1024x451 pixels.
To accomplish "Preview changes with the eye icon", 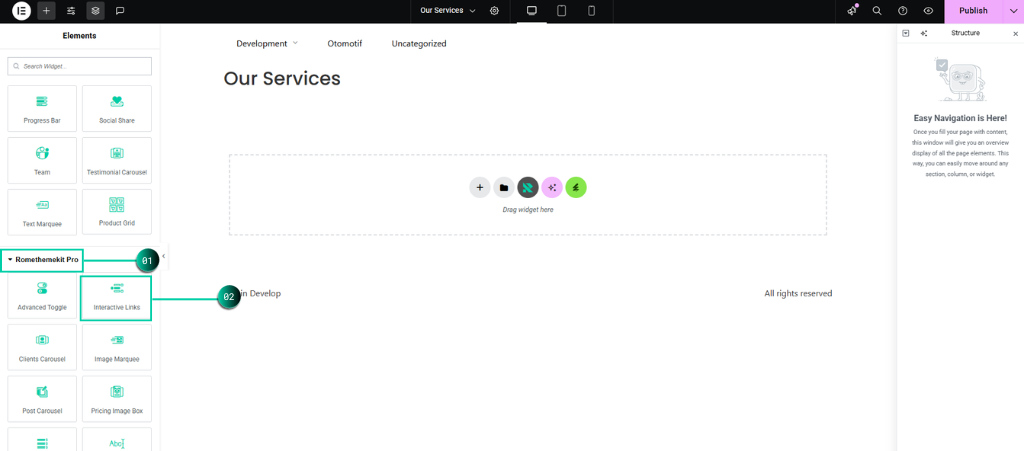I will 928,11.
